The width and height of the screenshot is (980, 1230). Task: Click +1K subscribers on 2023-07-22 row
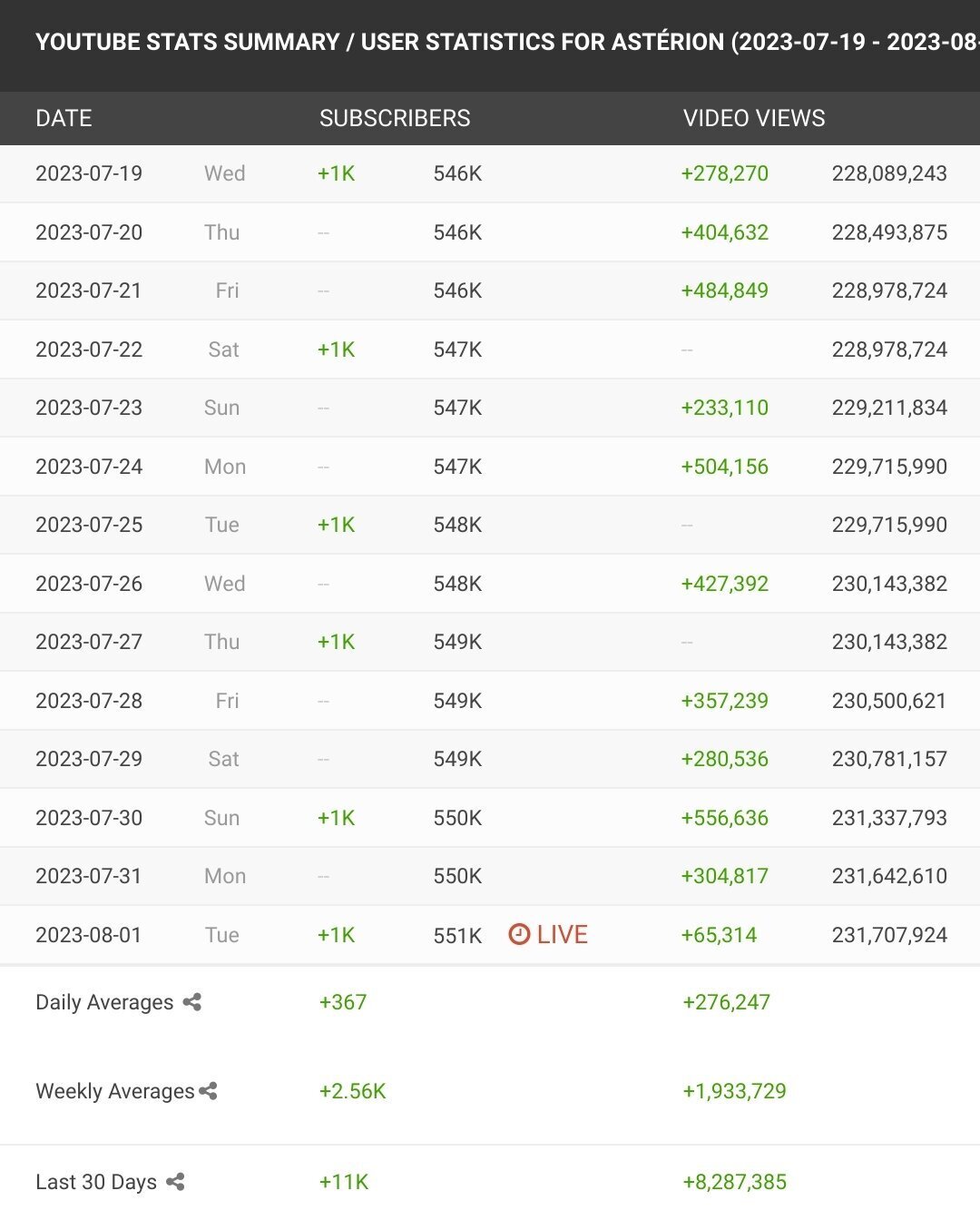click(x=336, y=349)
